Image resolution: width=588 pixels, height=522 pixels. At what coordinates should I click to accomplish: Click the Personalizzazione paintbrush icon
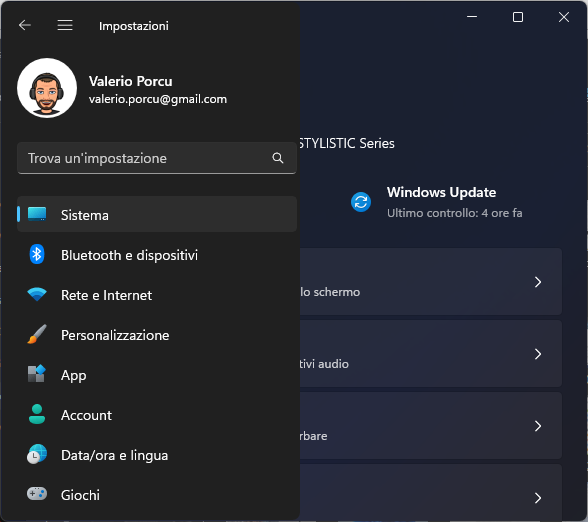click(37, 334)
